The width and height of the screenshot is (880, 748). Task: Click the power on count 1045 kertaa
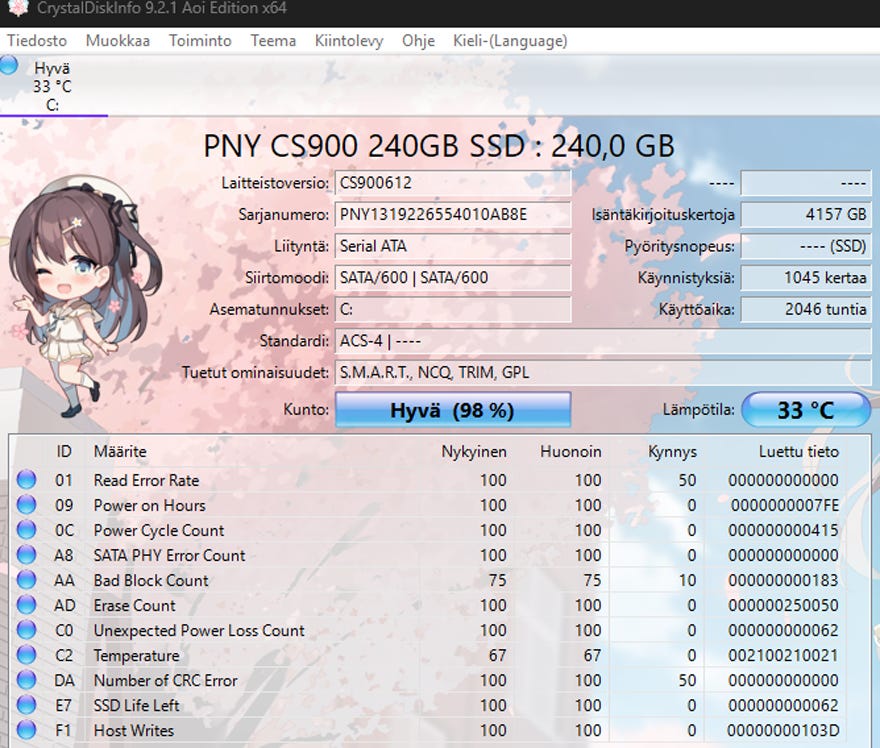tap(806, 278)
